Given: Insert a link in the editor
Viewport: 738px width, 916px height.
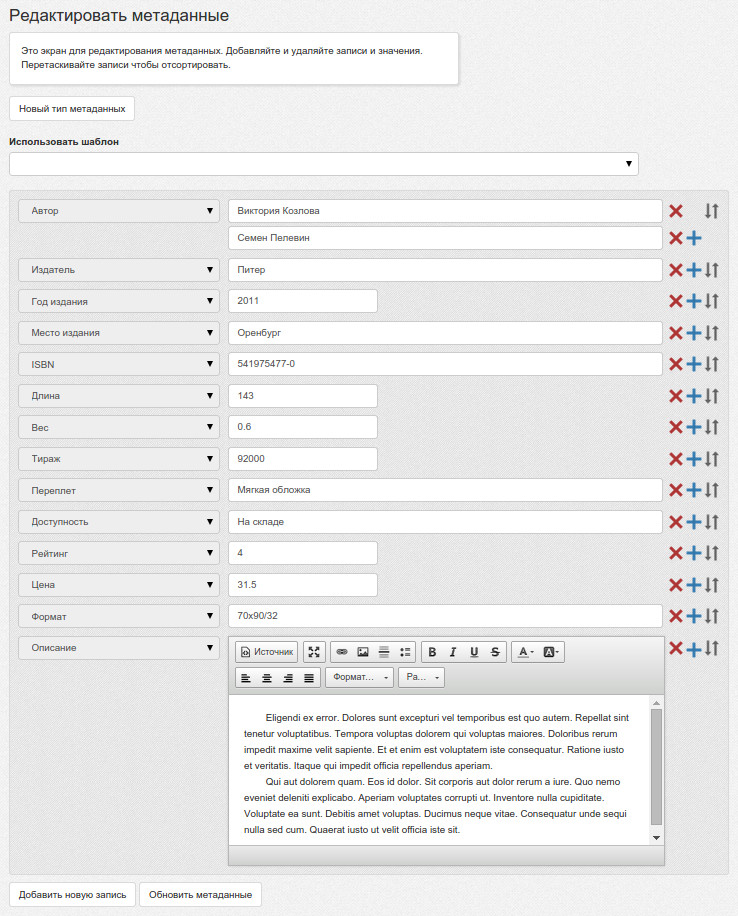Looking at the screenshot, I should (x=342, y=652).
